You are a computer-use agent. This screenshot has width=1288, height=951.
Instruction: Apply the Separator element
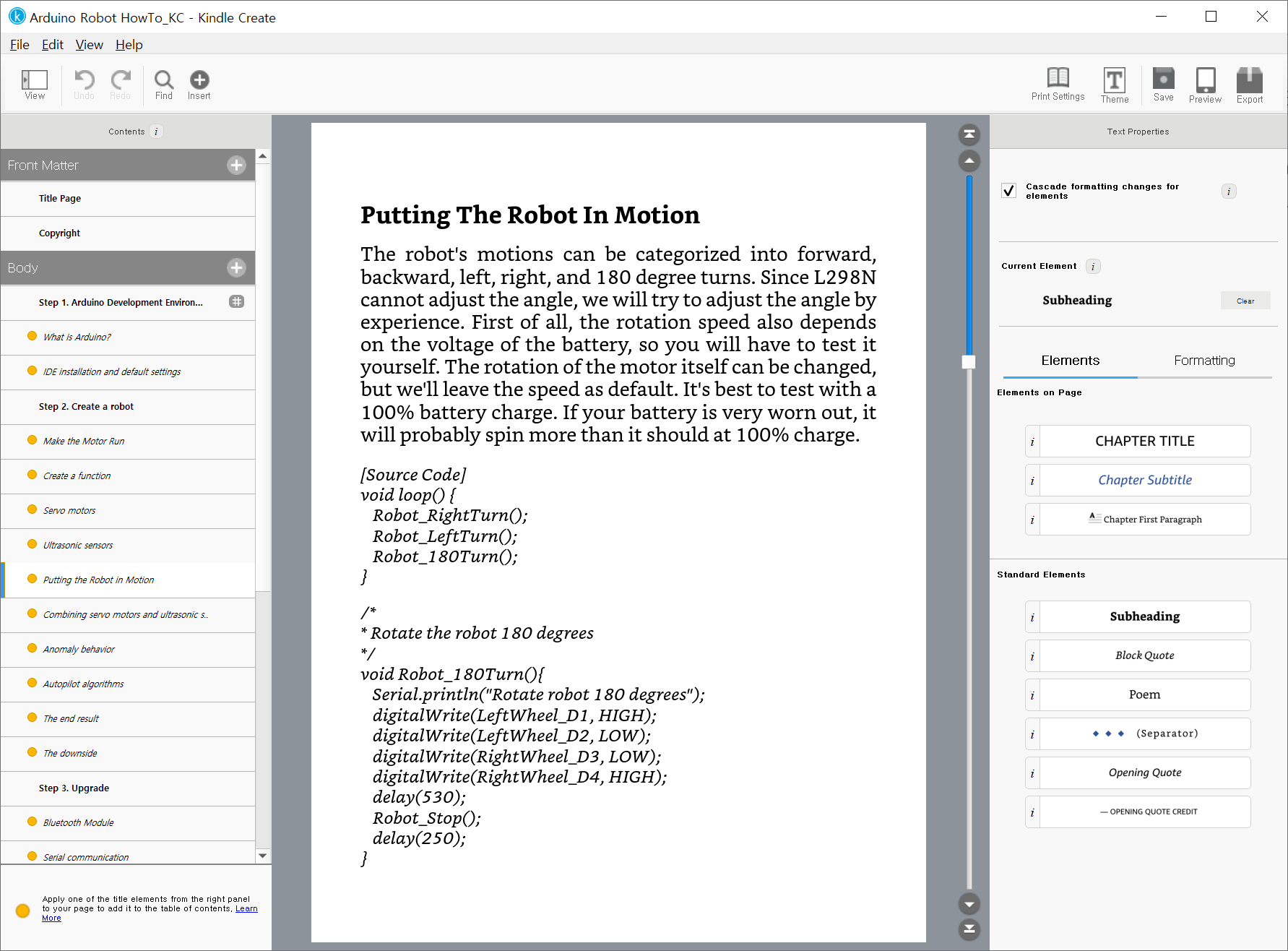[x=1145, y=734]
